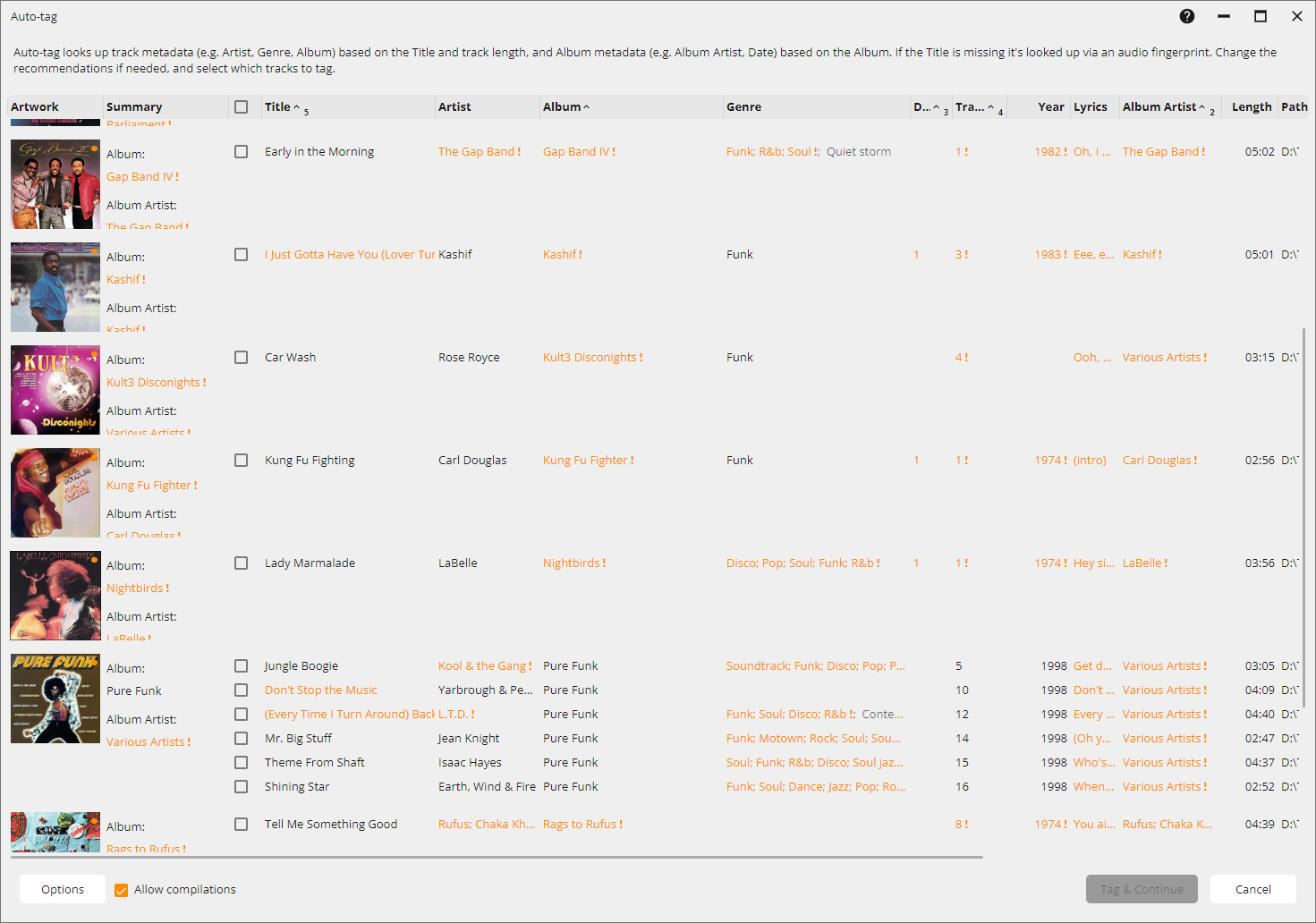Sort by the Title column header
Viewport: 1316px width, 923px height.
(x=277, y=107)
